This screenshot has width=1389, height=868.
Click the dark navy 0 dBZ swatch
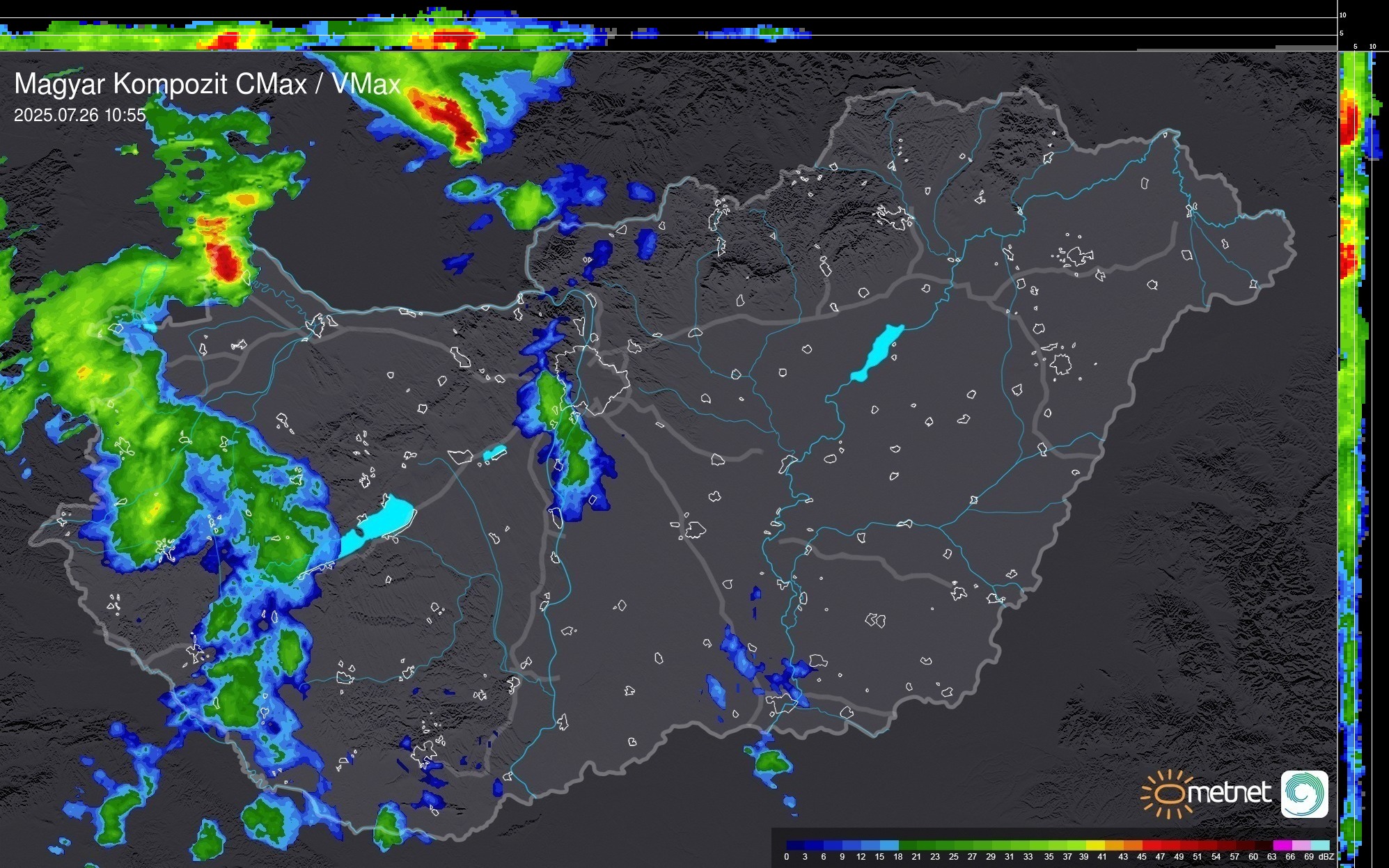click(795, 845)
